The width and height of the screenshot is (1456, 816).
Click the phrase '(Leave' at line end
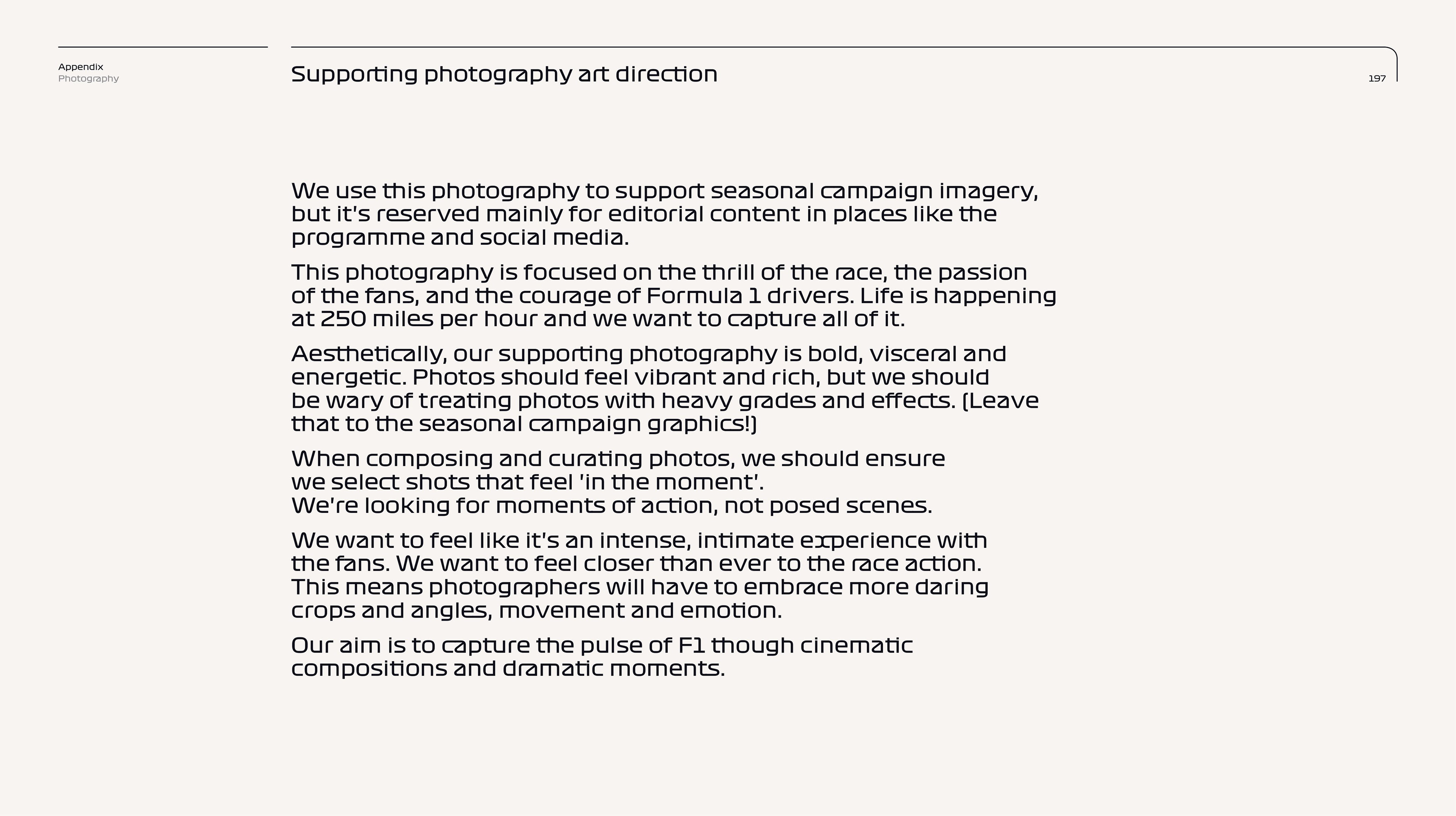pos(1000,401)
